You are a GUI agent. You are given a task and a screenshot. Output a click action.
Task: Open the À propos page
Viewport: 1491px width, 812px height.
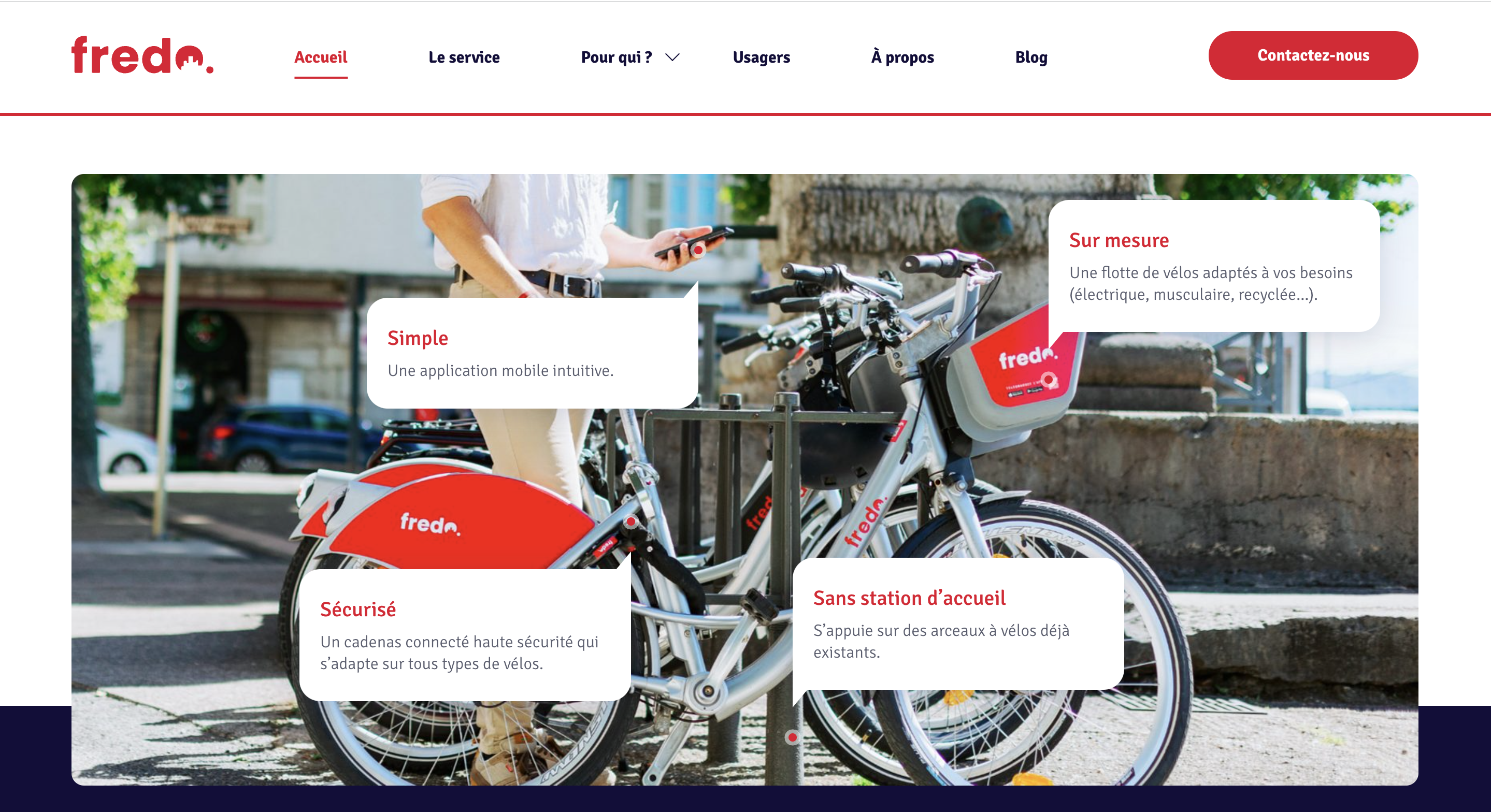coord(902,57)
